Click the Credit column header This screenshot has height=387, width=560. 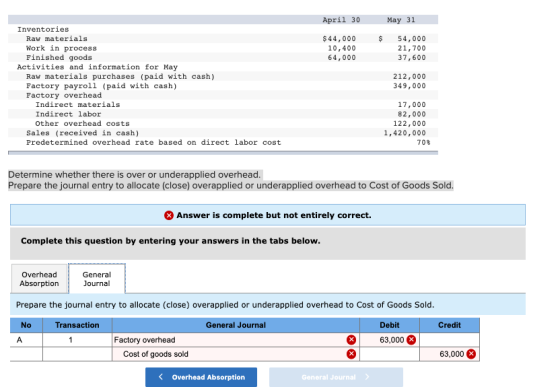point(450,325)
